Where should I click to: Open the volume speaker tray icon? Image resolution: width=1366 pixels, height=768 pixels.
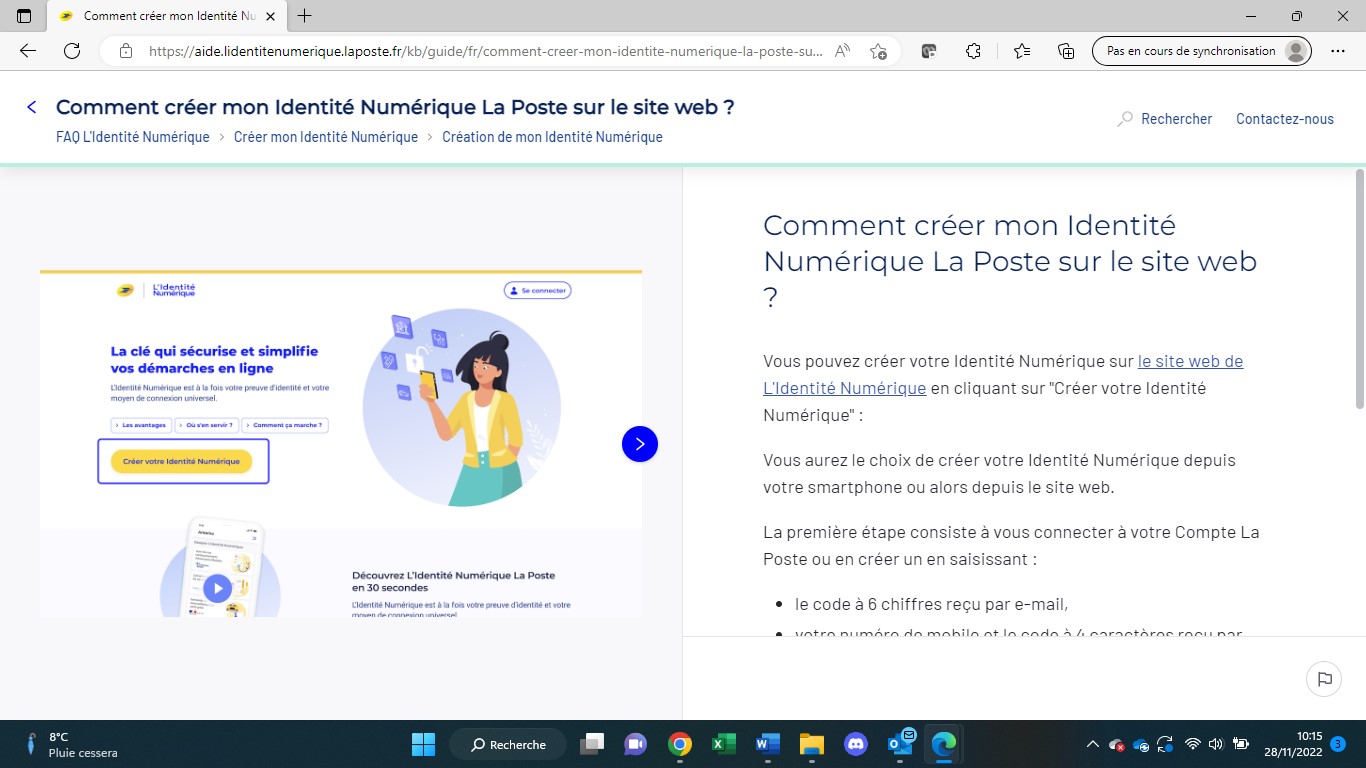pos(1216,744)
